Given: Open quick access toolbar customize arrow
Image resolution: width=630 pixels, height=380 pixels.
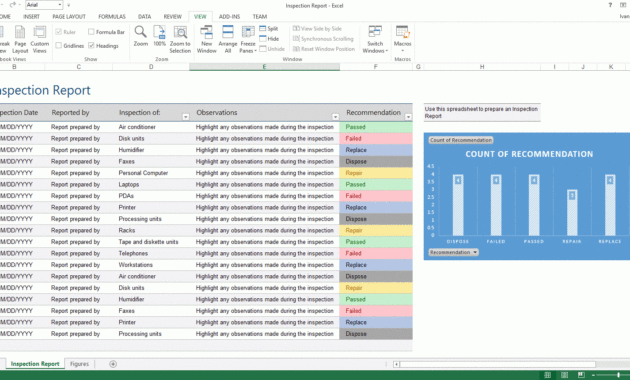Looking at the screenshot, I should (x=69, y=5).
